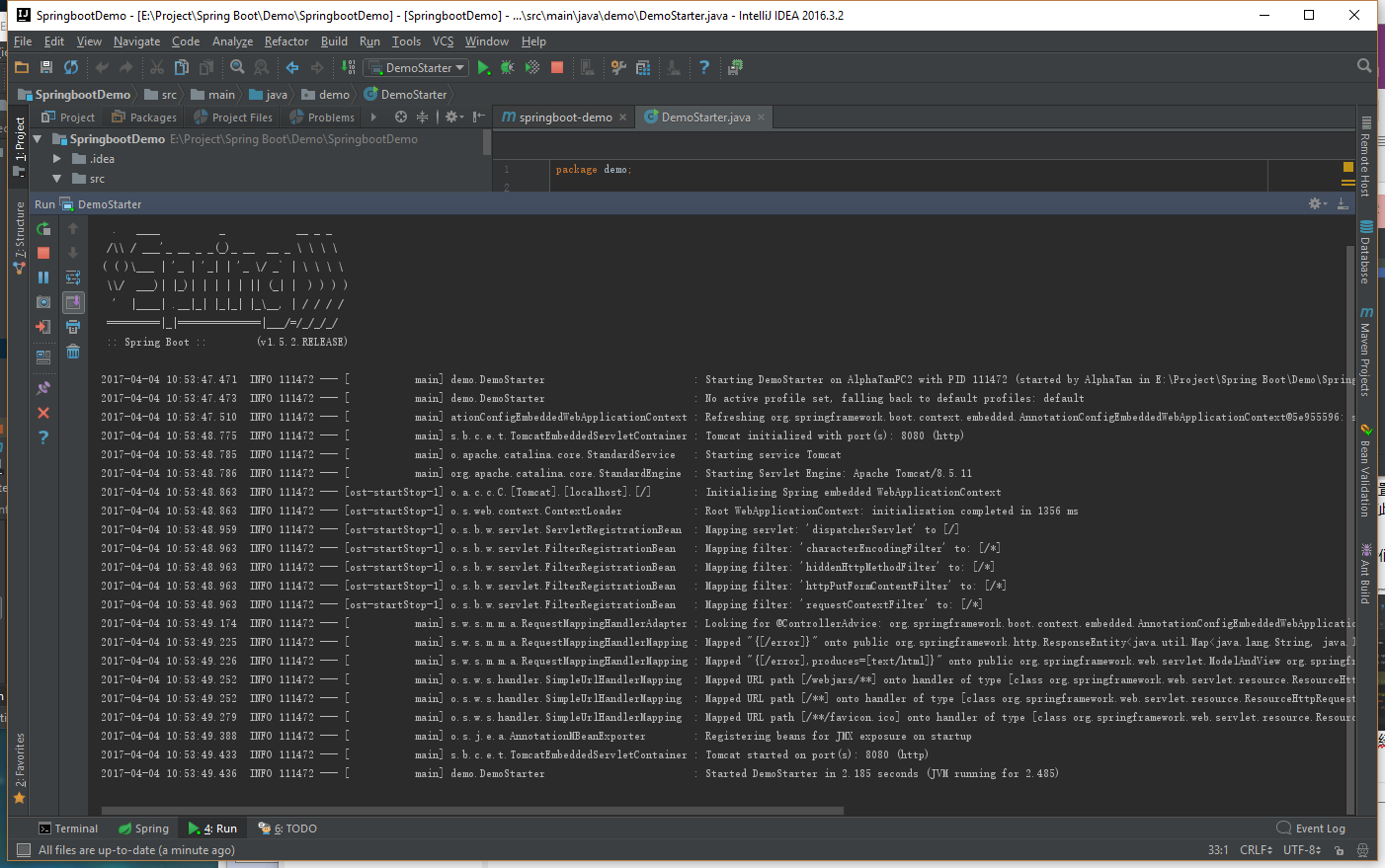Click the Find magnifier toolbar icon
Image resolution: width=1385 pixels, height=868 pixels.
tap(237, 67)
